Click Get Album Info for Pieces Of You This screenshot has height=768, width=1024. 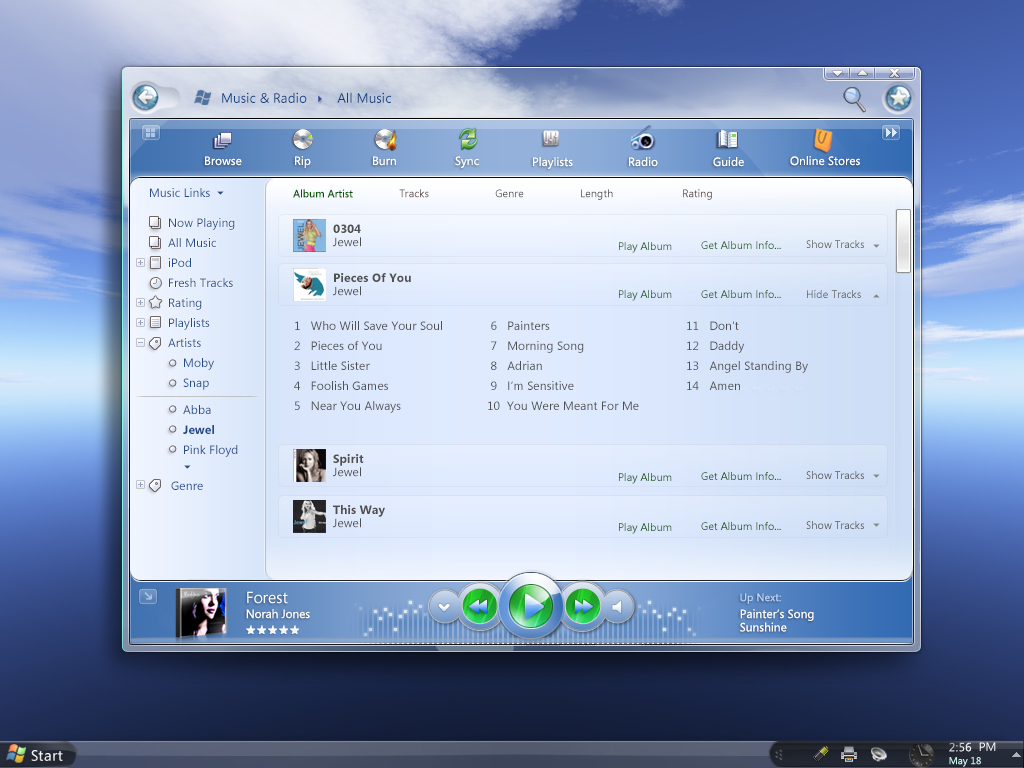741,295
